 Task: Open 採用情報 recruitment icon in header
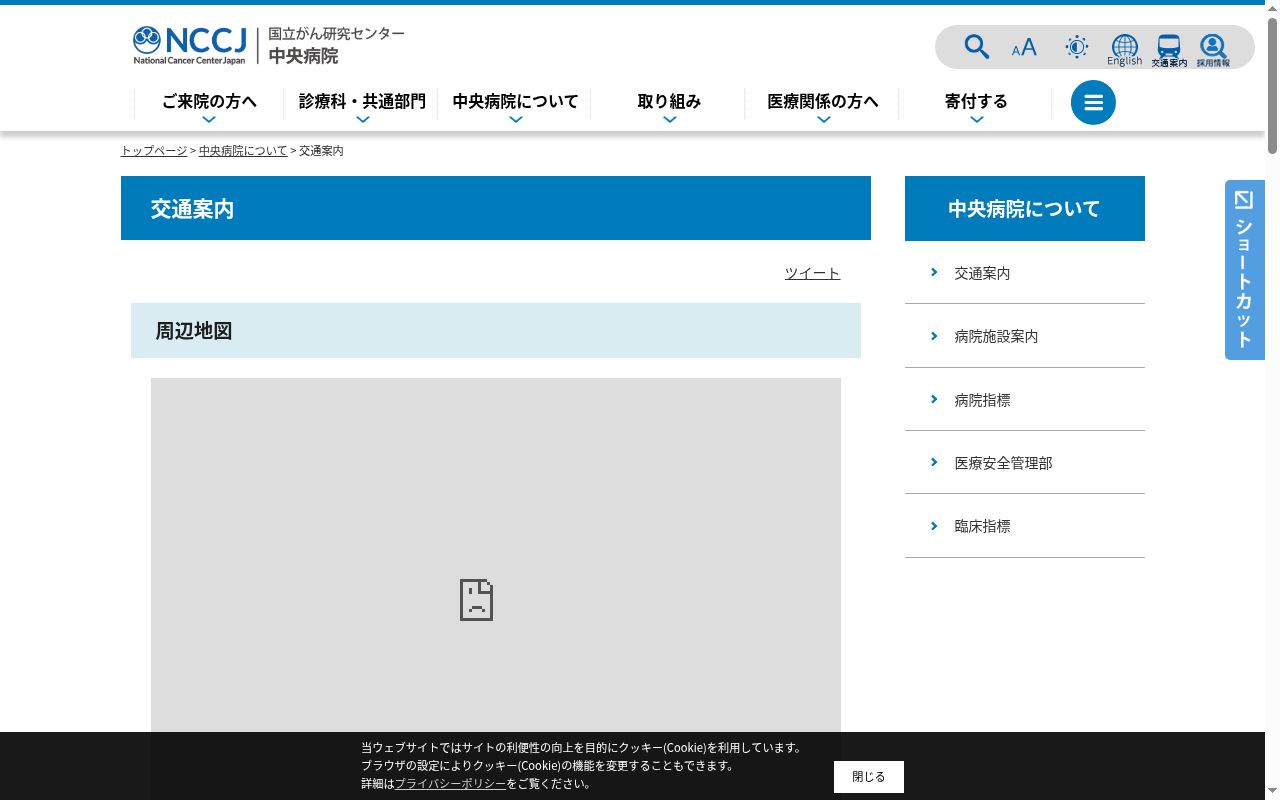(x=1213, y=50)
